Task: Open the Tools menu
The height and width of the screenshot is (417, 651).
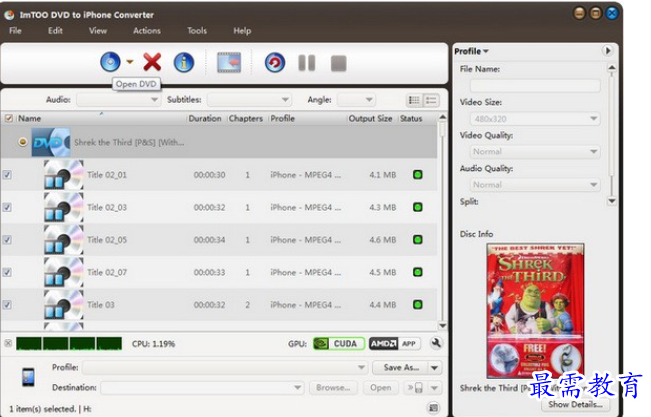Action: tap(197, 31)
